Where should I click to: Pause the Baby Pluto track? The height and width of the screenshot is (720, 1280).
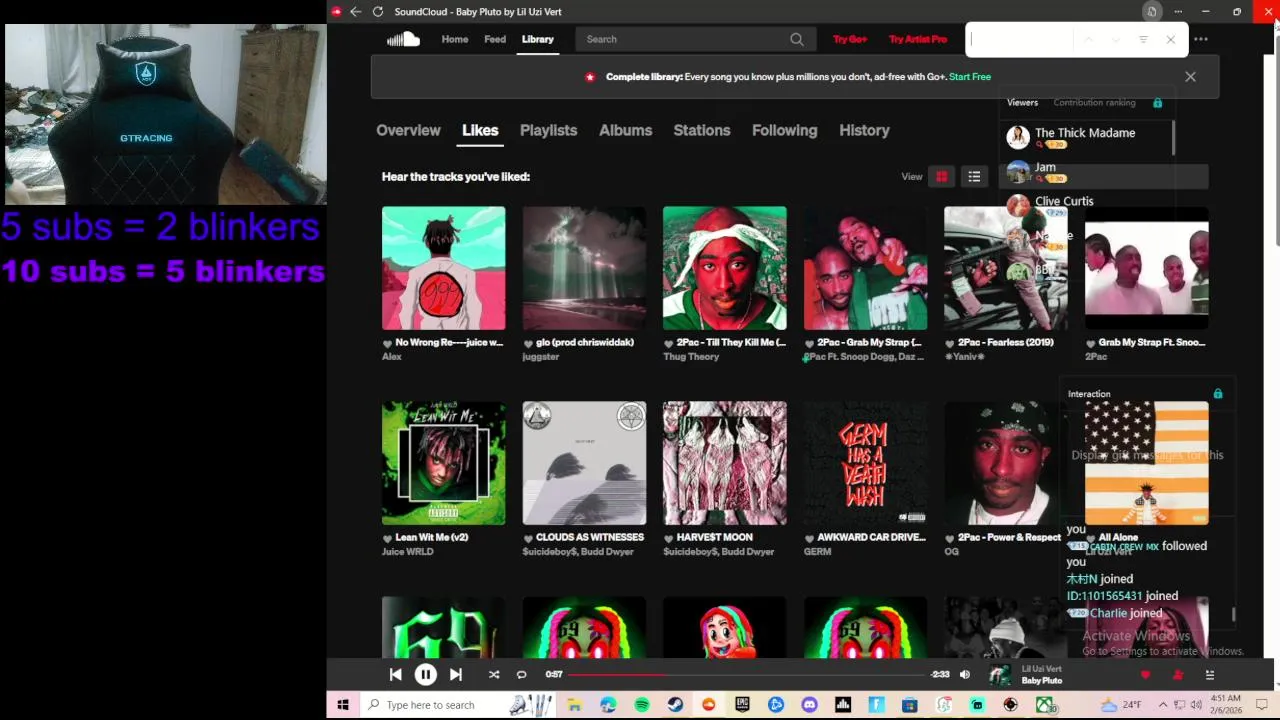[x=425, y=675]
